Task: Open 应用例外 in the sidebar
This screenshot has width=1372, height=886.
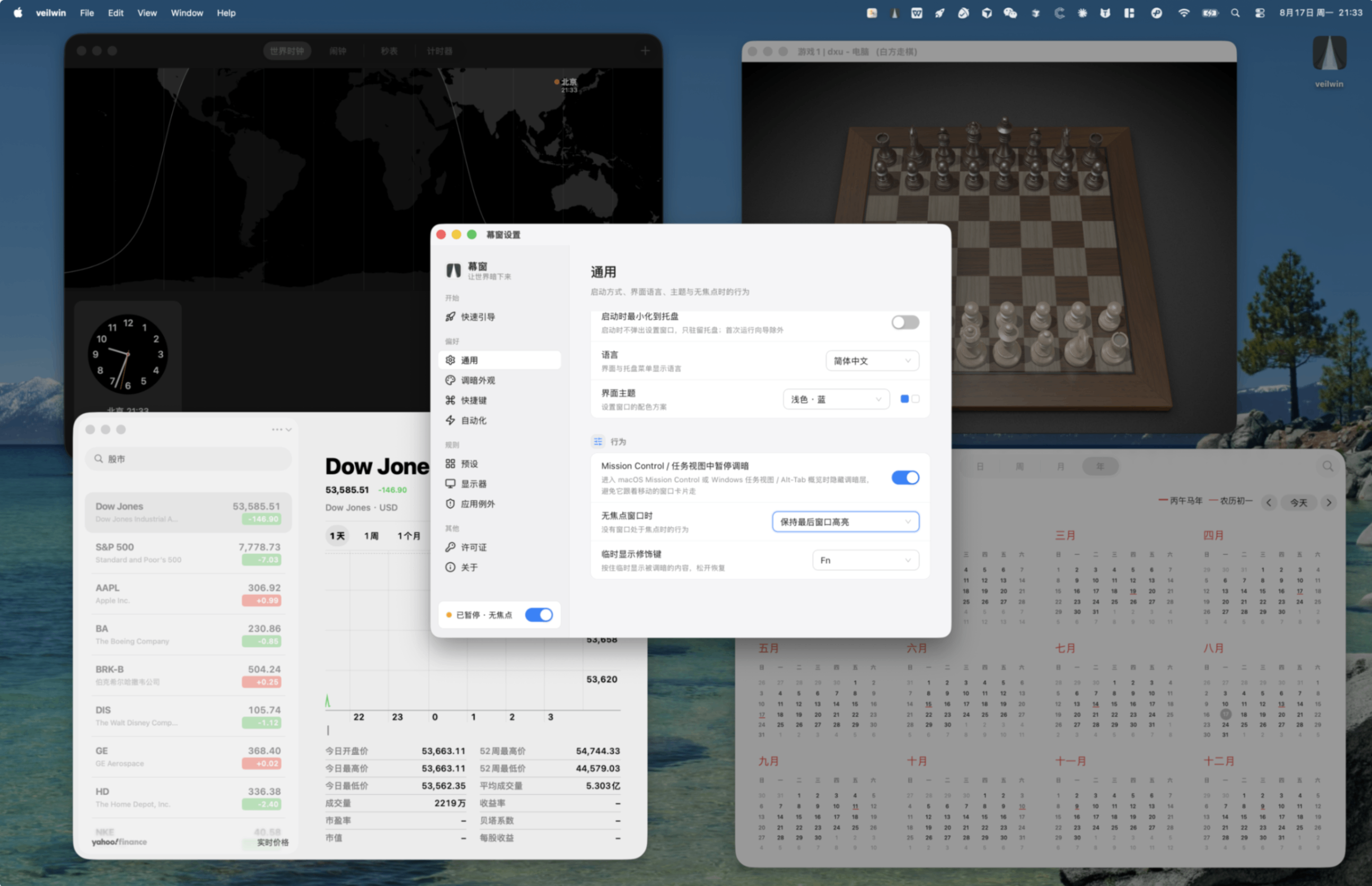Action: pyautogui.click(x=499, y=504)
